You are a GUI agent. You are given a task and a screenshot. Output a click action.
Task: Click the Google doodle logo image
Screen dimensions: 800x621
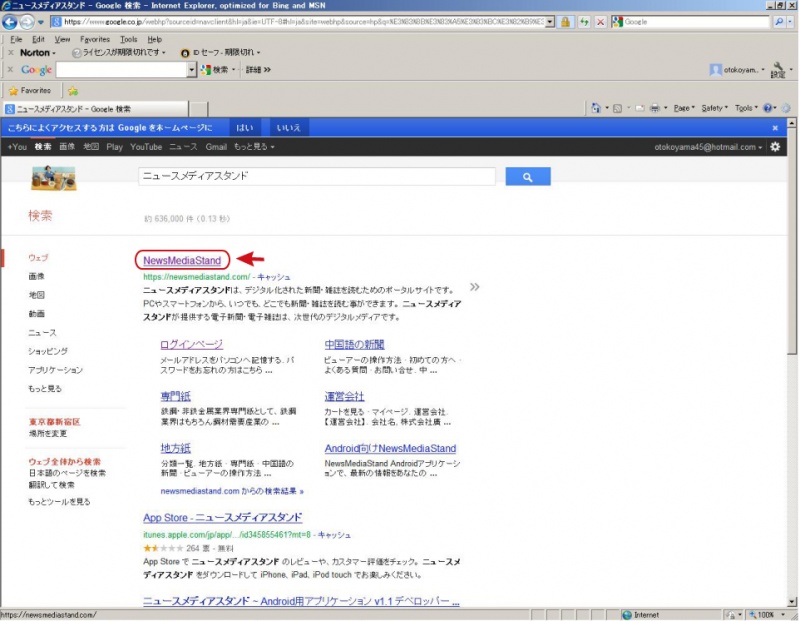[x=54, y=178]
